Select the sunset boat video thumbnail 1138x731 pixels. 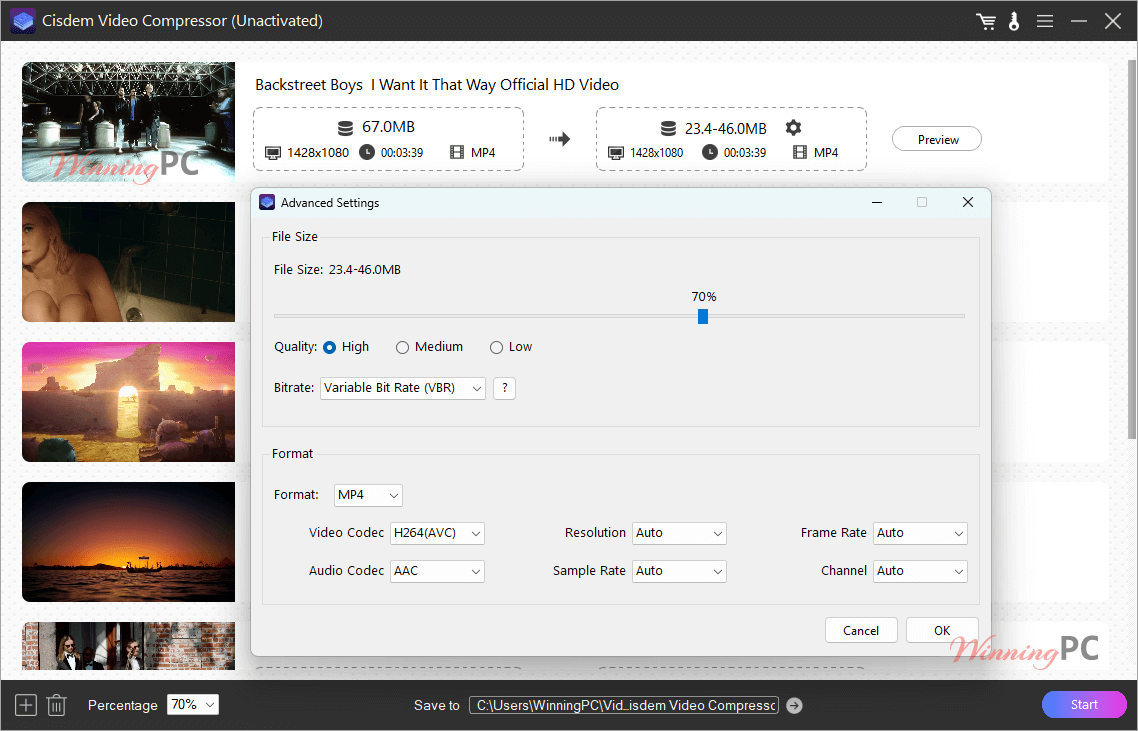(x=128, y=542)
